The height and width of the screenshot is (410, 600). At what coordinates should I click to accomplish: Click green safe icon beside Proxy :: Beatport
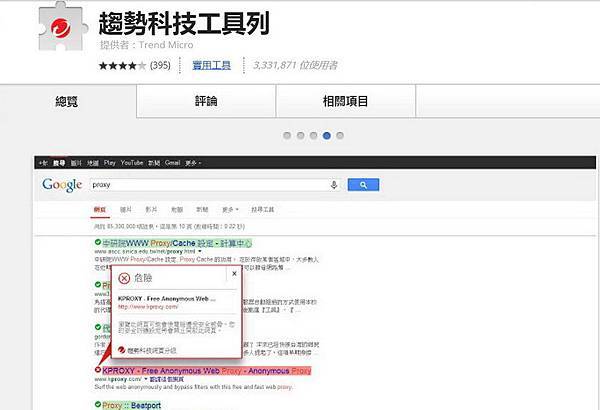click(98, 404)
